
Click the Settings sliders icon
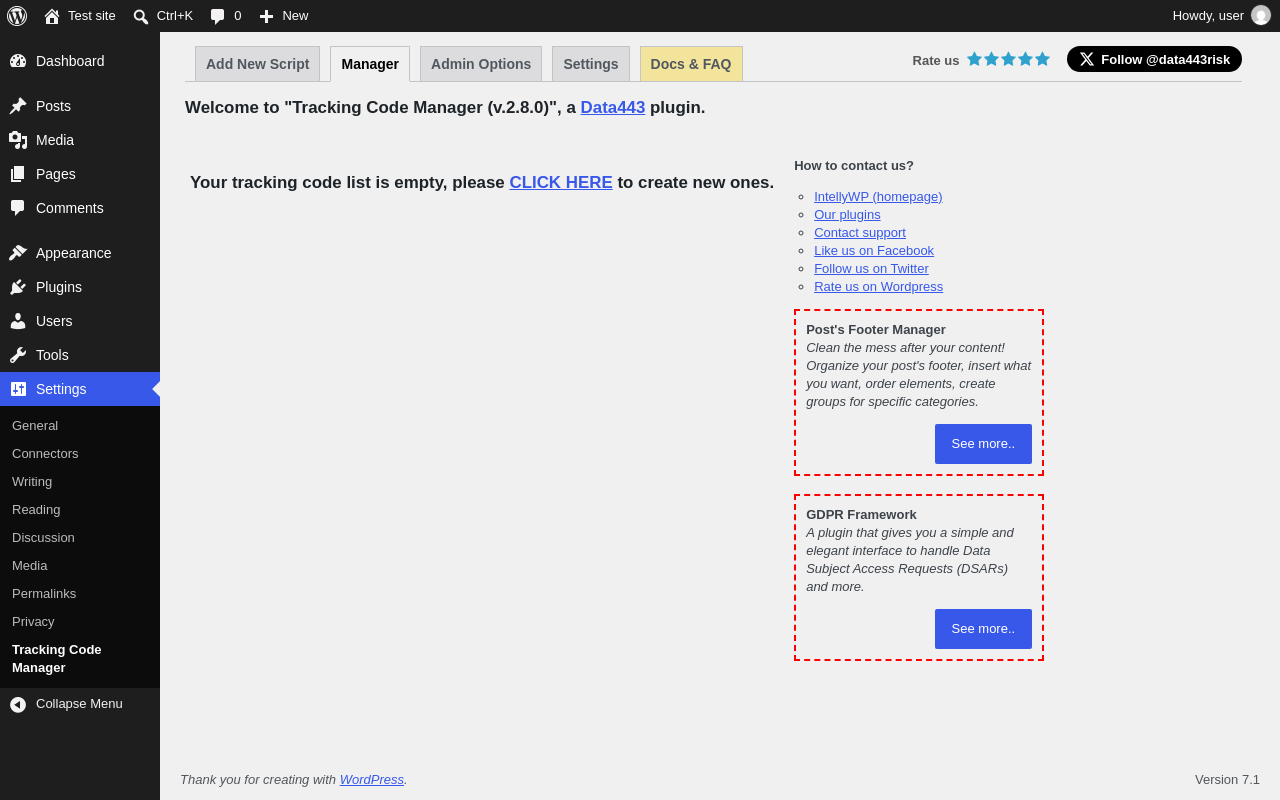[18, 389]
